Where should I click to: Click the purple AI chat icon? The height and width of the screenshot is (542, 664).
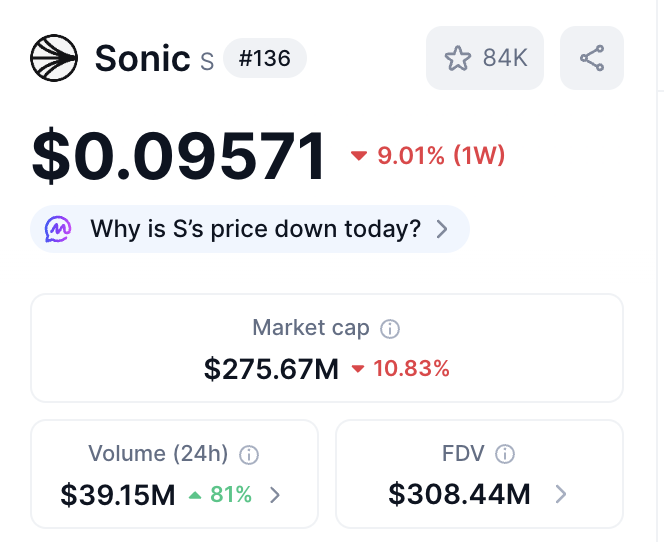click(59, 229)
